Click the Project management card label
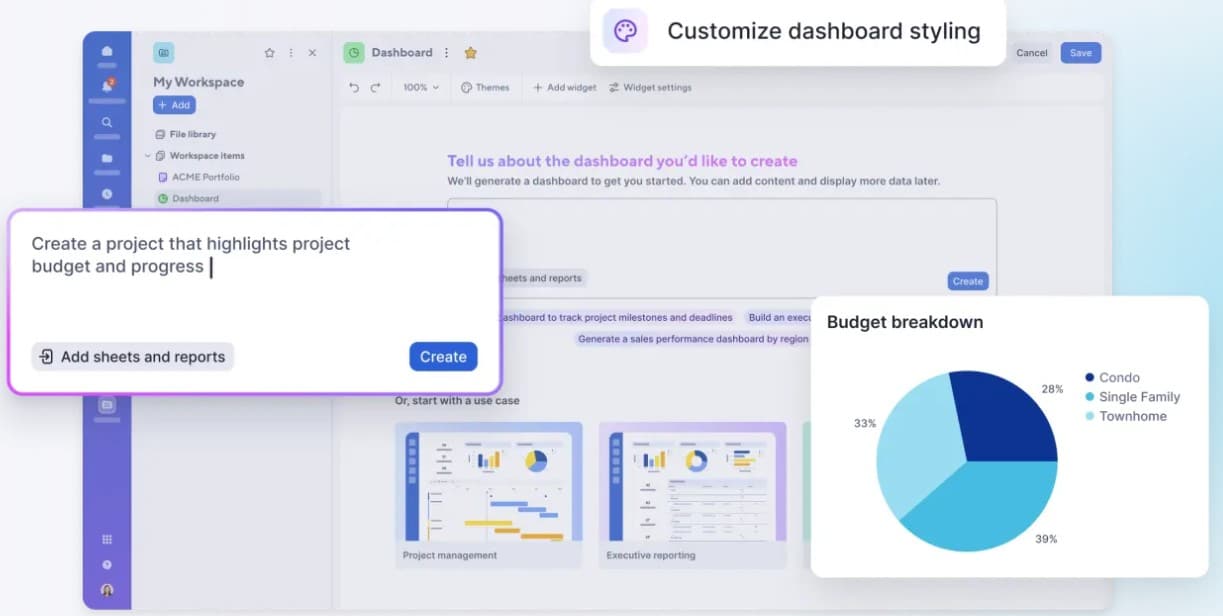Viewport: 1223px width, 616px height. click(450, 555)
